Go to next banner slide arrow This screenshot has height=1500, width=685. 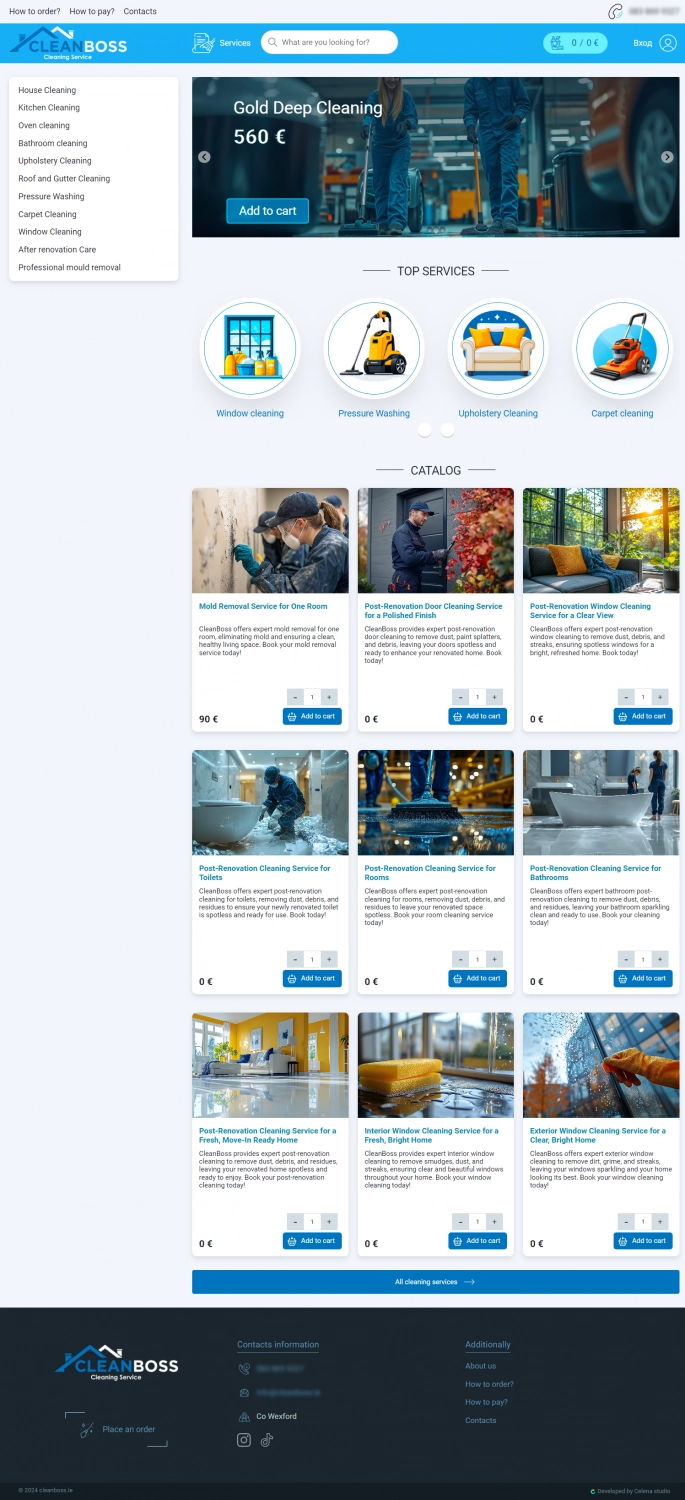tap(667, 157)
